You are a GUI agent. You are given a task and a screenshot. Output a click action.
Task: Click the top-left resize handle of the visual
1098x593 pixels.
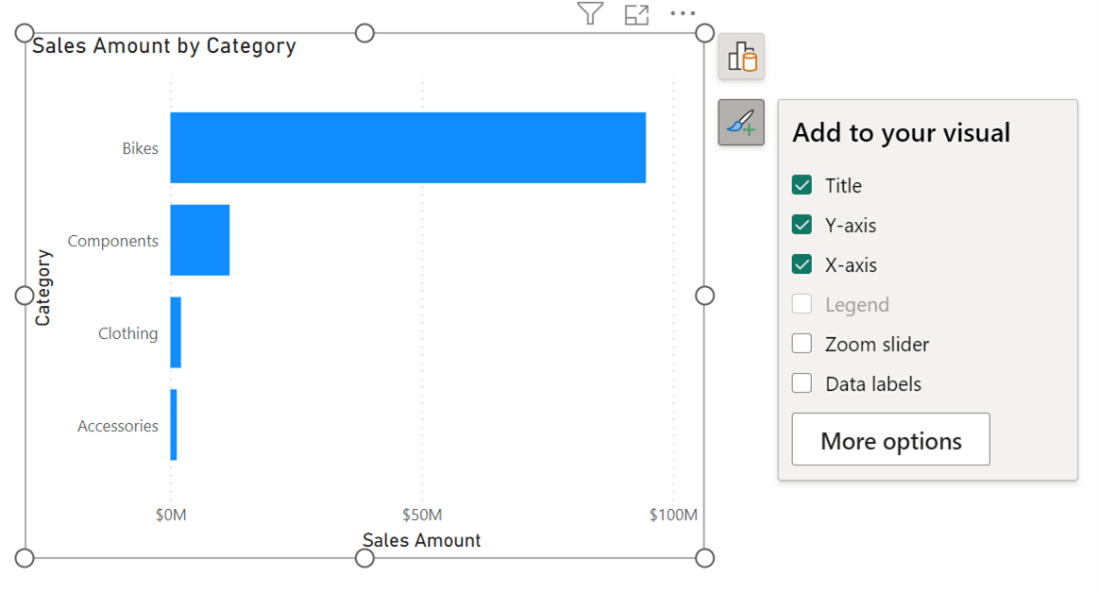pos(25,33)
